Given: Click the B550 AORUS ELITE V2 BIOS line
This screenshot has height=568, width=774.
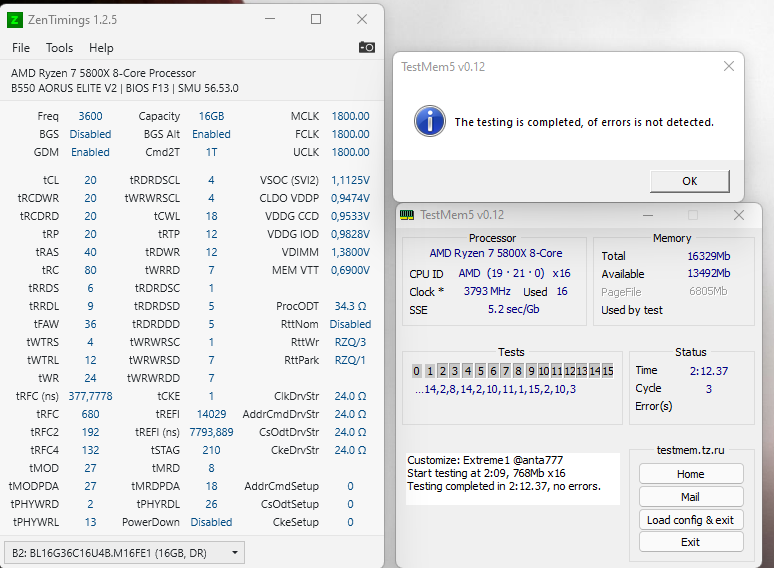Looking at the screenshot, I should 124,88.
